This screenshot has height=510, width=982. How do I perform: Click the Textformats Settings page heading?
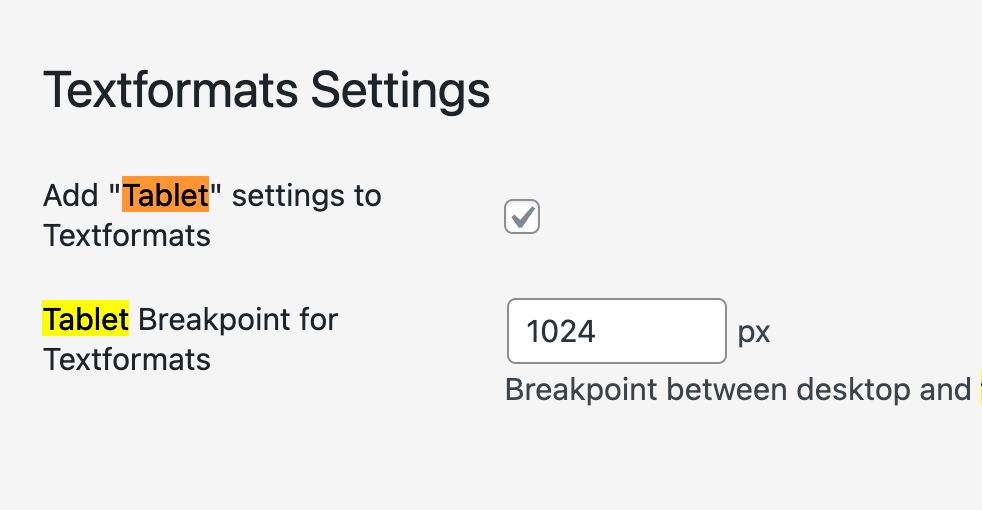pyautogui.click(x=267, y=90)
